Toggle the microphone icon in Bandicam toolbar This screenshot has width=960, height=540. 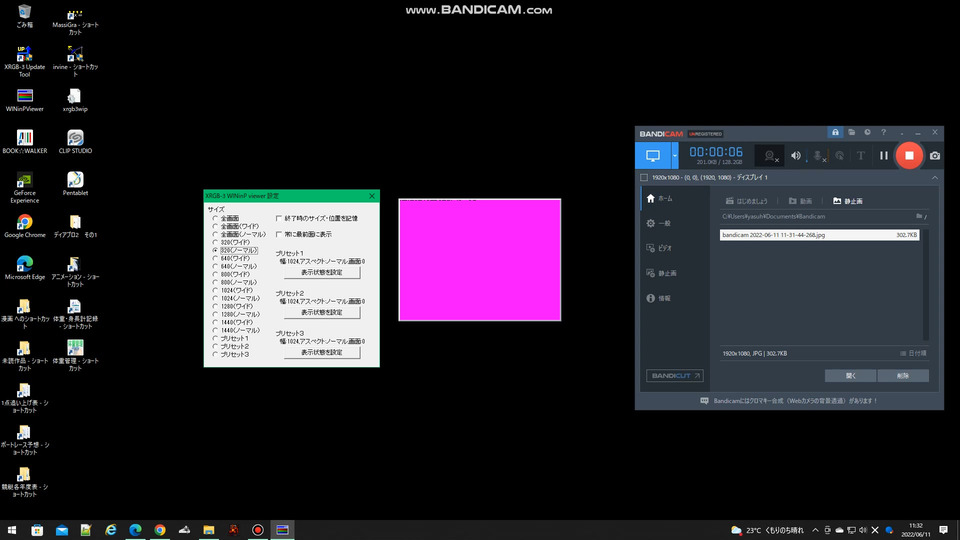(818, 156)
